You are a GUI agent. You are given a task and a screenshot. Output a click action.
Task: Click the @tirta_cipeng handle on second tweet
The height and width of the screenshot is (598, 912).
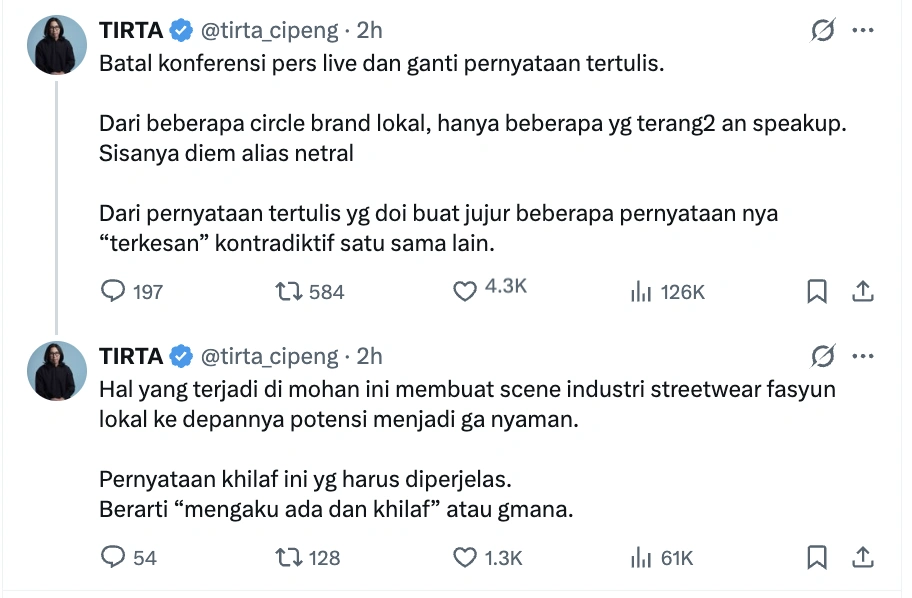click(271, 356)
